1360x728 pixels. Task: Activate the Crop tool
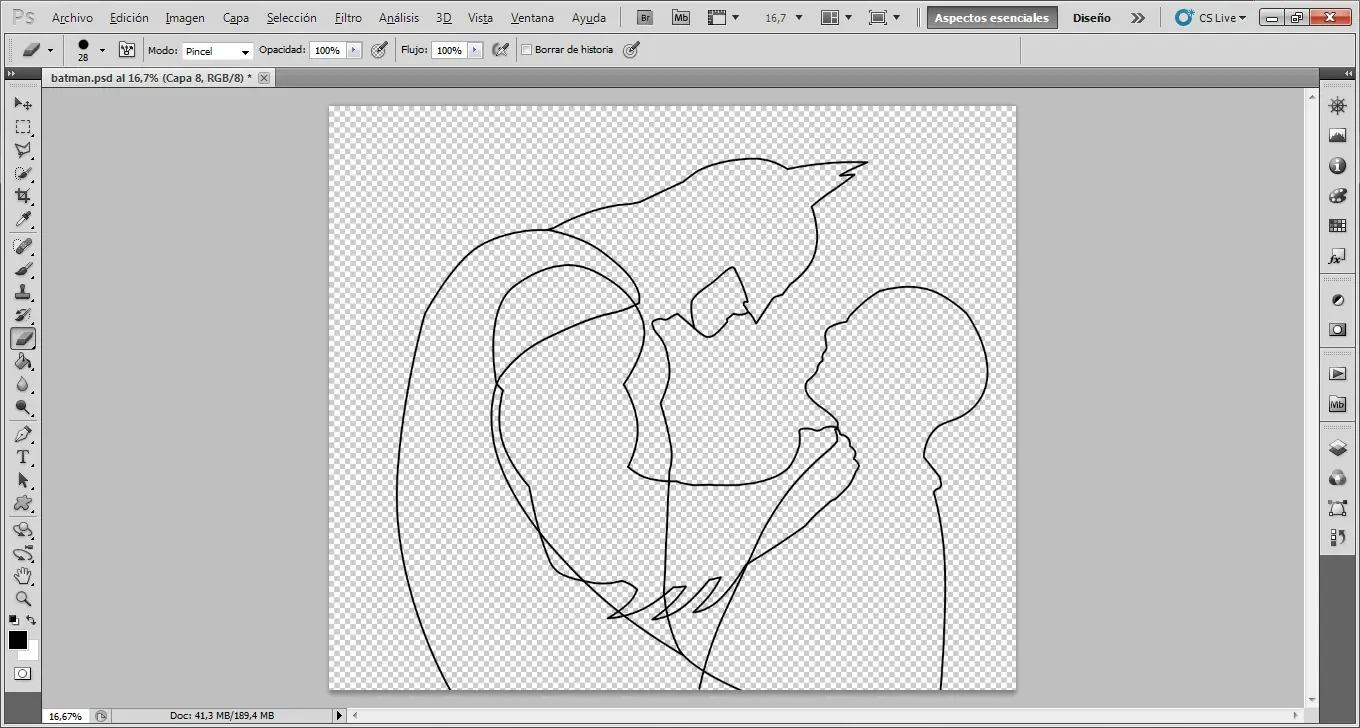(x=24, y=197)
